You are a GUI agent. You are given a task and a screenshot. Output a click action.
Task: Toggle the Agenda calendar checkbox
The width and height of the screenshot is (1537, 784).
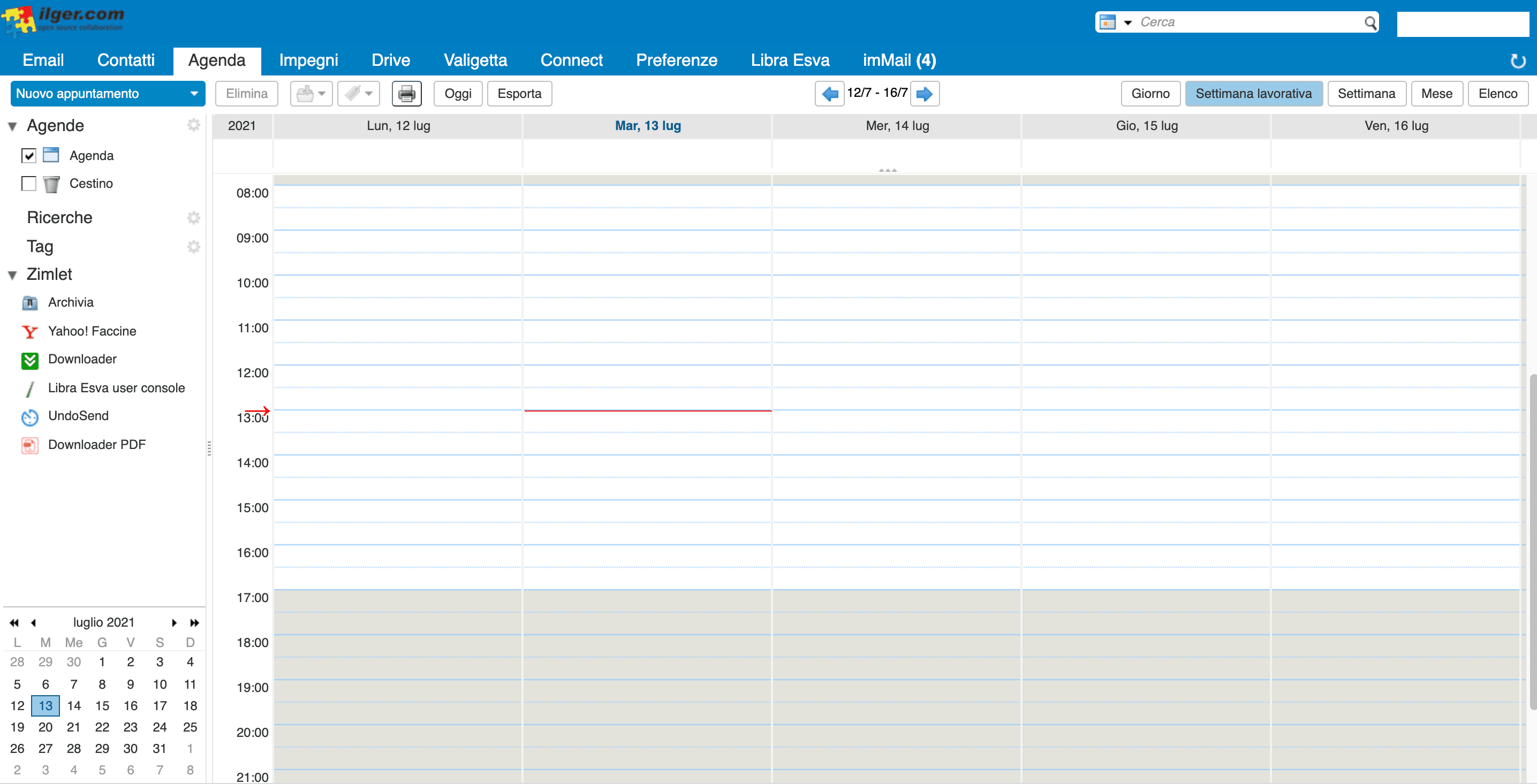(x=28, y=156)
